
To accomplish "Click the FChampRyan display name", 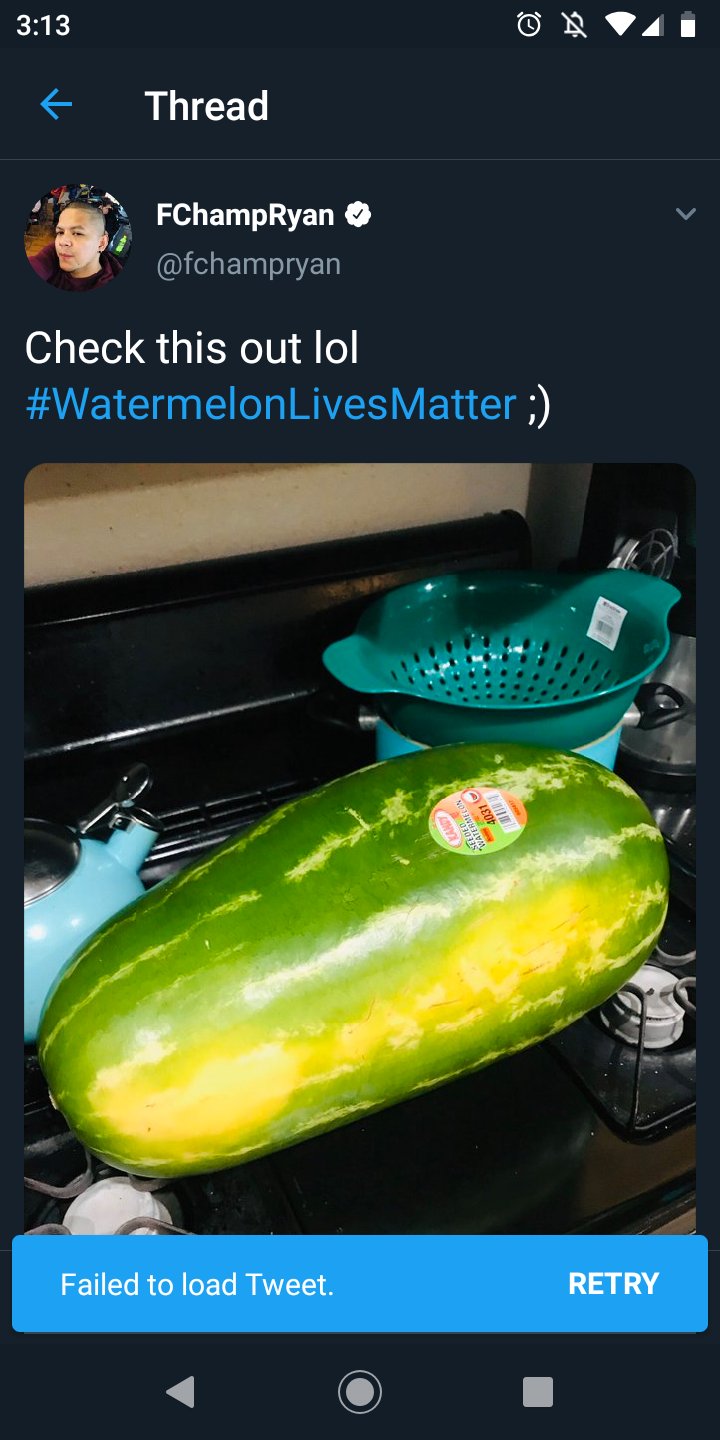I will point(245,214).
